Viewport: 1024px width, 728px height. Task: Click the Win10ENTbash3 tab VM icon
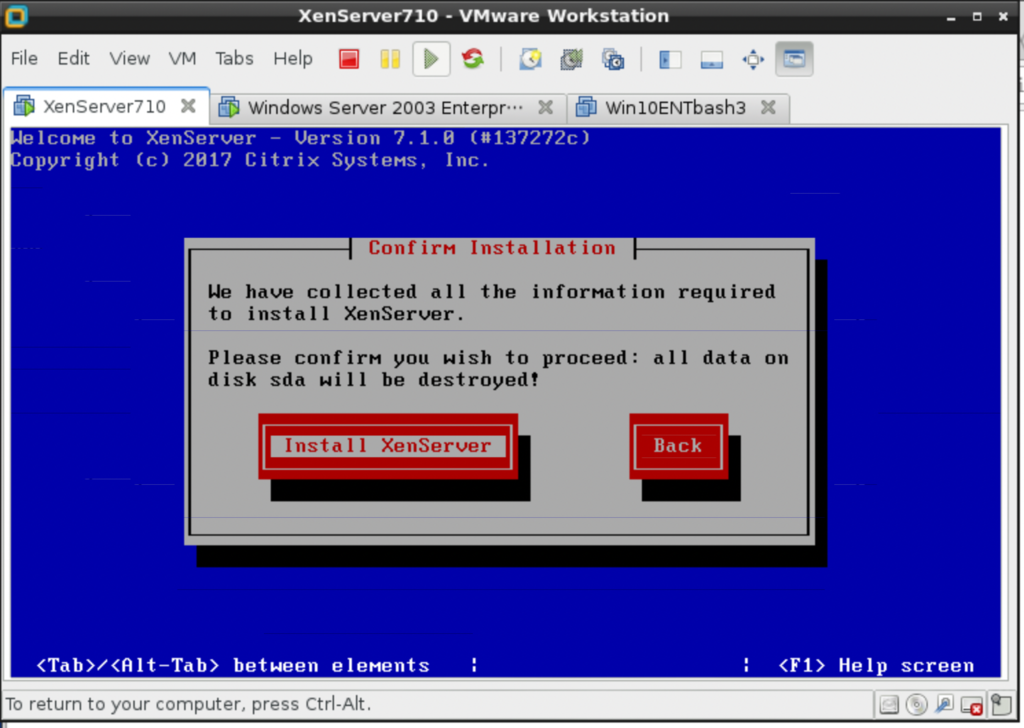586,107
